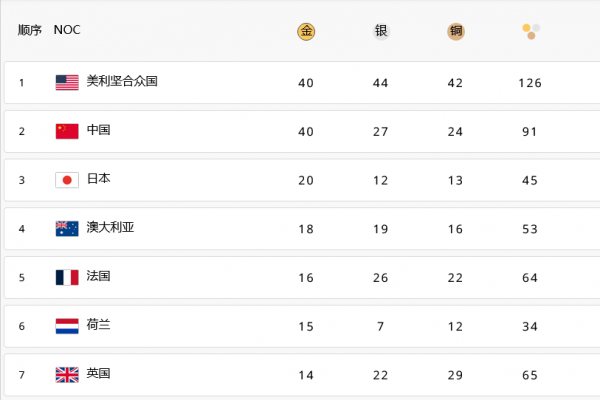Click the 顺序 column header

tap(30, 30)
